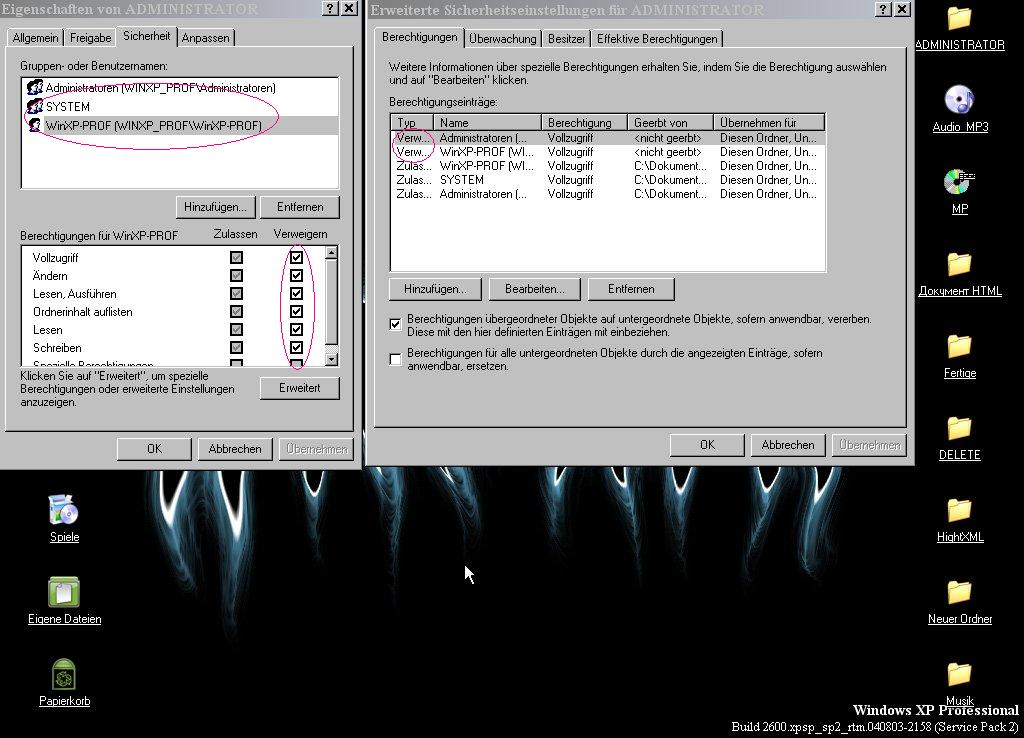Click the permissions list scroll-down arrow

click(x=331, y=359)
